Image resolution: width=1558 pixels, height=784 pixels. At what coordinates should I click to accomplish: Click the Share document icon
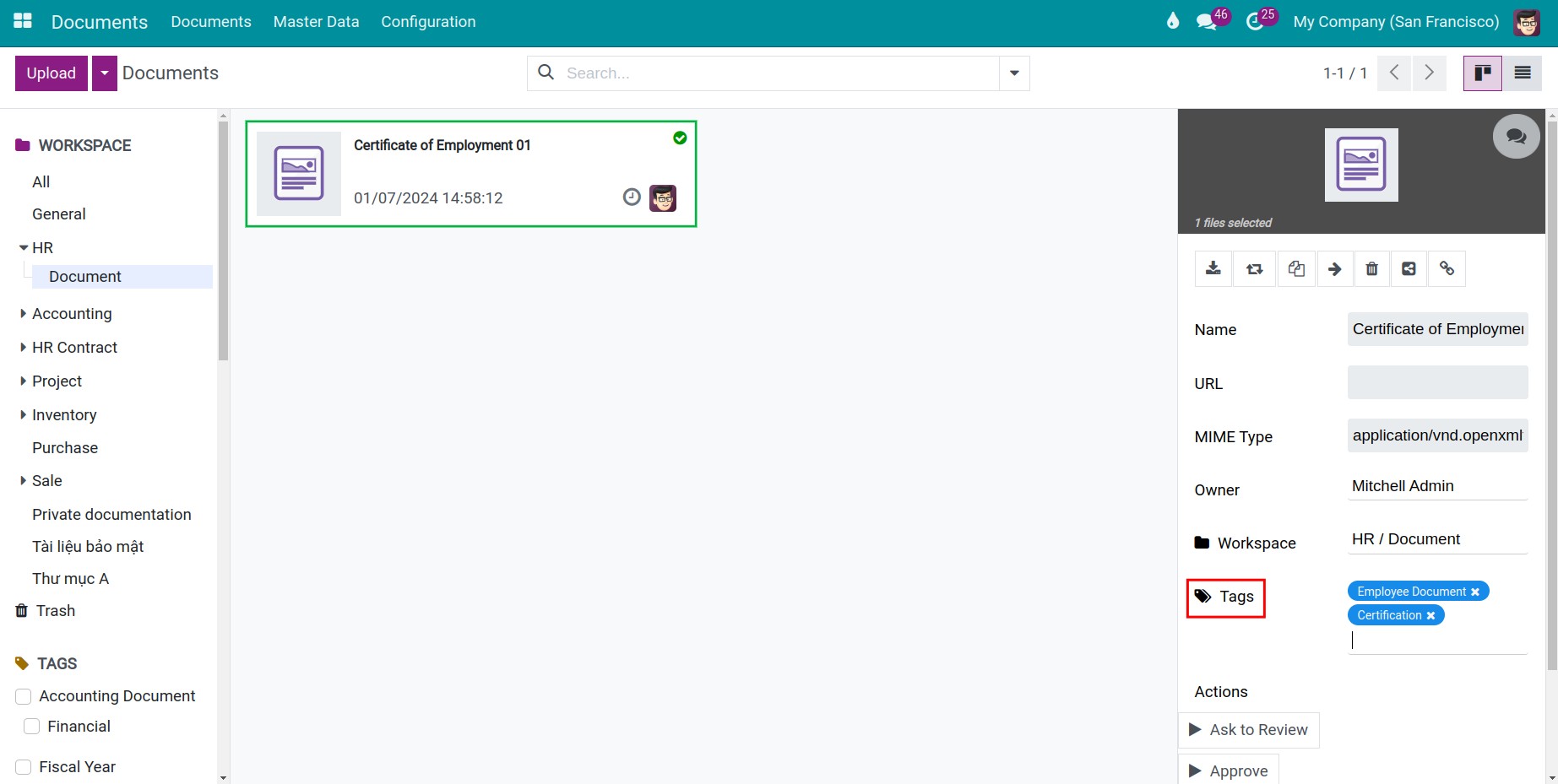1409,269
